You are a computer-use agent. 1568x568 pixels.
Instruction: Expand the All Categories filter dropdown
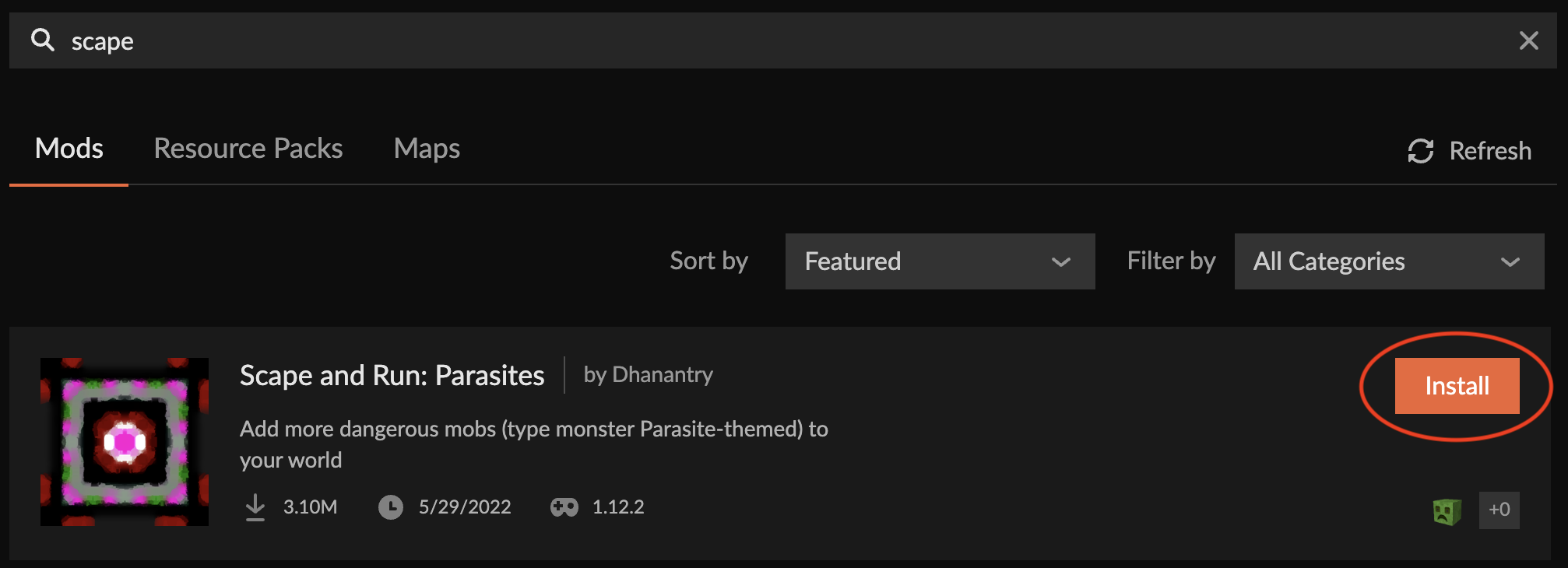click(1389, 261)
